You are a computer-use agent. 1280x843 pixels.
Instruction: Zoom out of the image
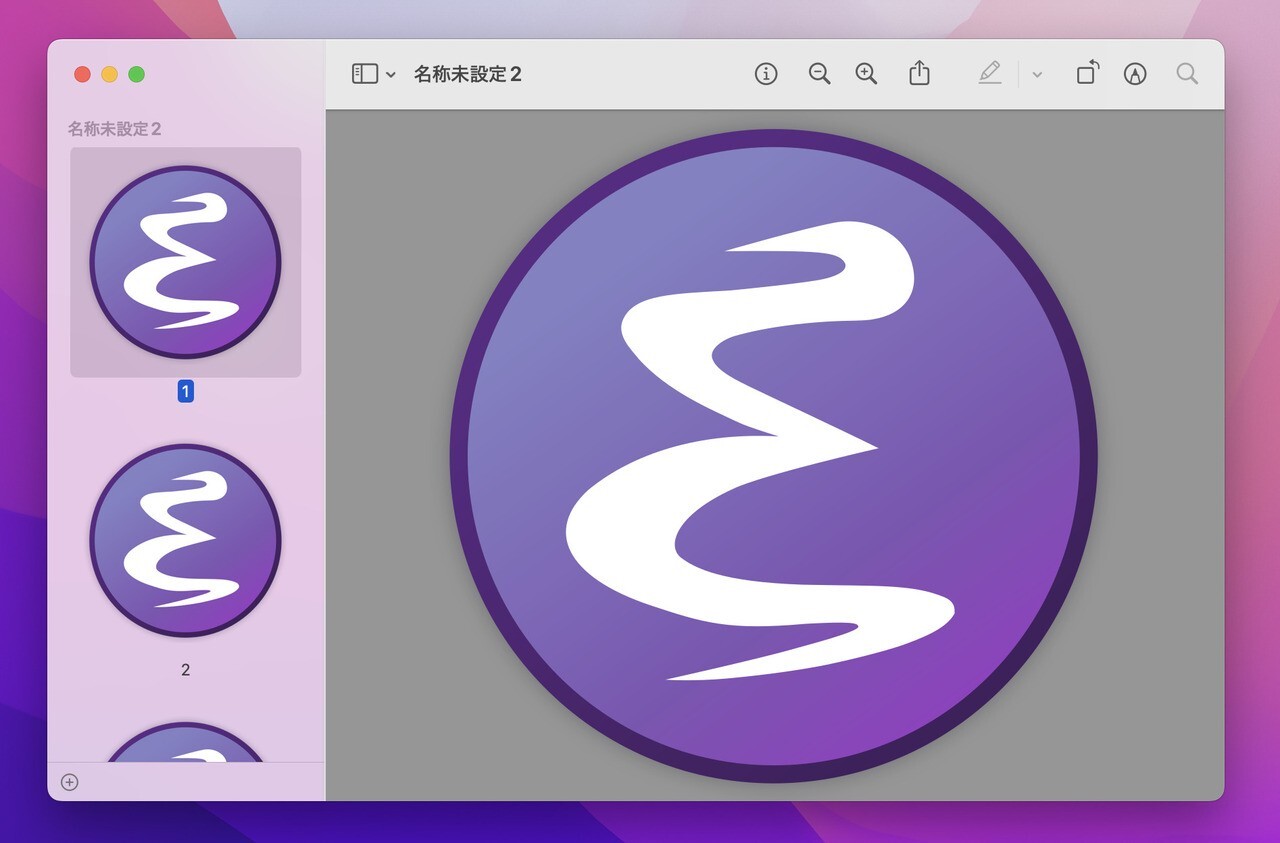[x=819, y=73]
